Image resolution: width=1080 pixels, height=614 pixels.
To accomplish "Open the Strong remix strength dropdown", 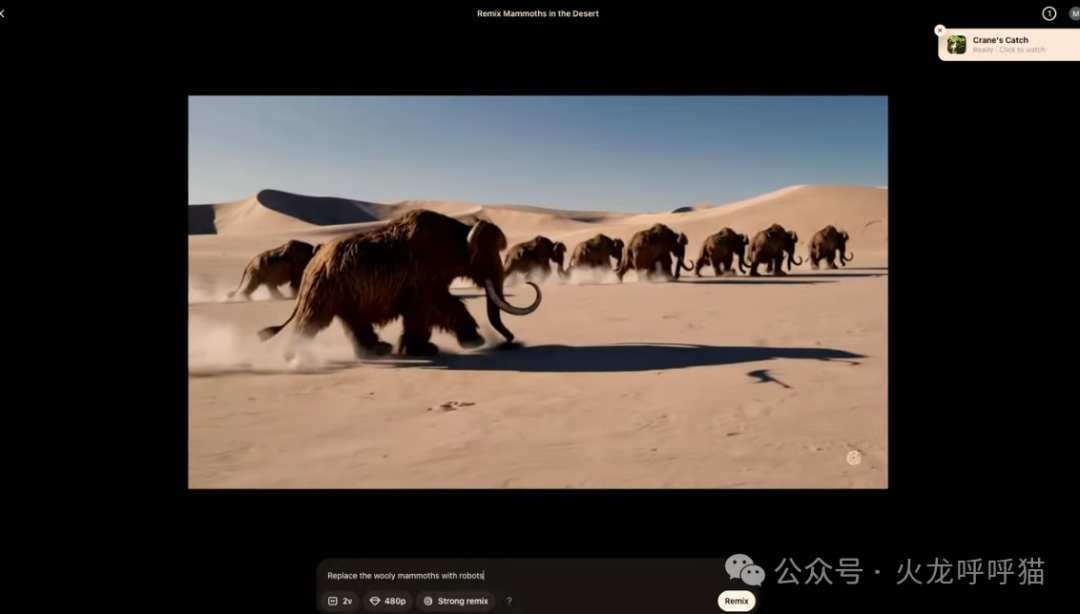I will (x=456, y=601).
